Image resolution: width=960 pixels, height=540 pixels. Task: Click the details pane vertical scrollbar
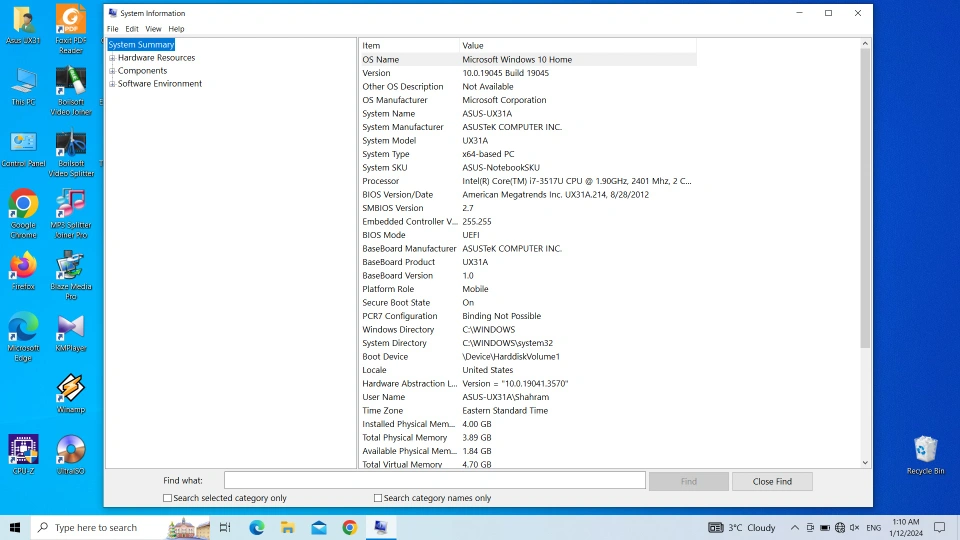click(x=865, y=199)
